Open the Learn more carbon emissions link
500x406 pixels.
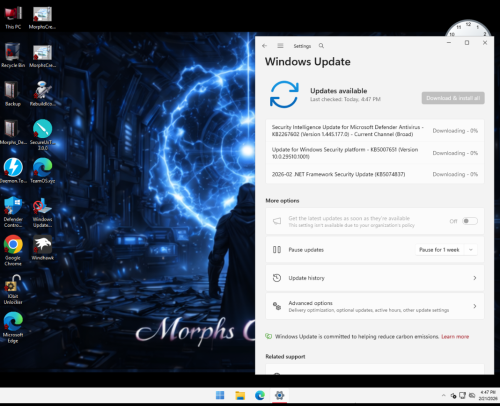[455, 337]
